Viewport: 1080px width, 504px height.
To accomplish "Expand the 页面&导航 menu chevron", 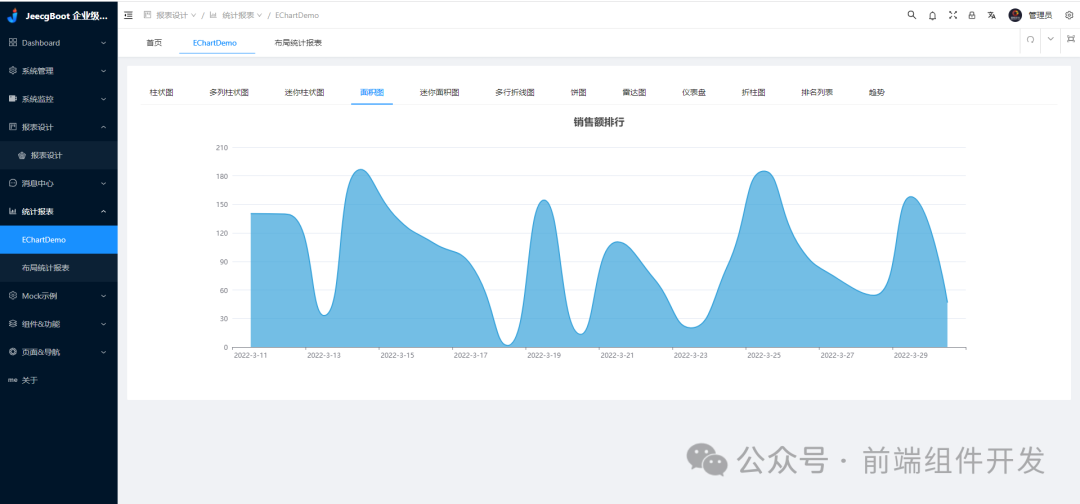I will [103, 352].
